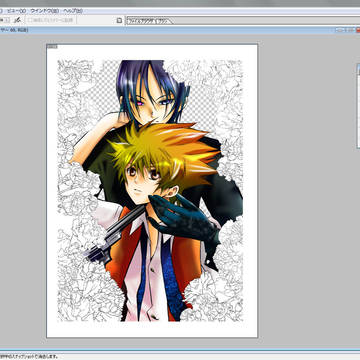
Task: Close the document window with red button
Action: pyautogui.click(x=358, y=30)
